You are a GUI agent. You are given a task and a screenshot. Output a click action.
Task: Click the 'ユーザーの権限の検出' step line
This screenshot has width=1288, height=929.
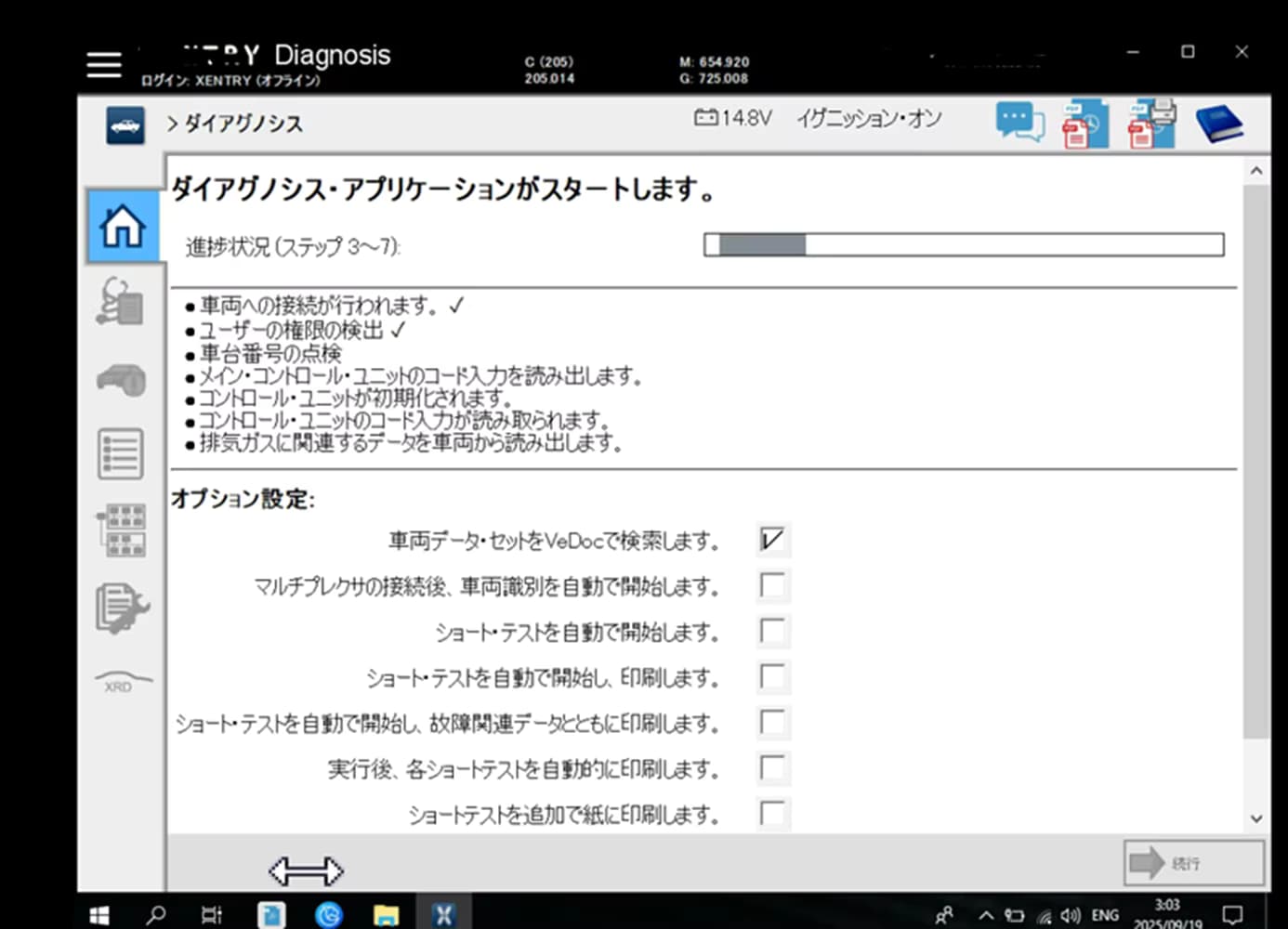click(292, 330)
